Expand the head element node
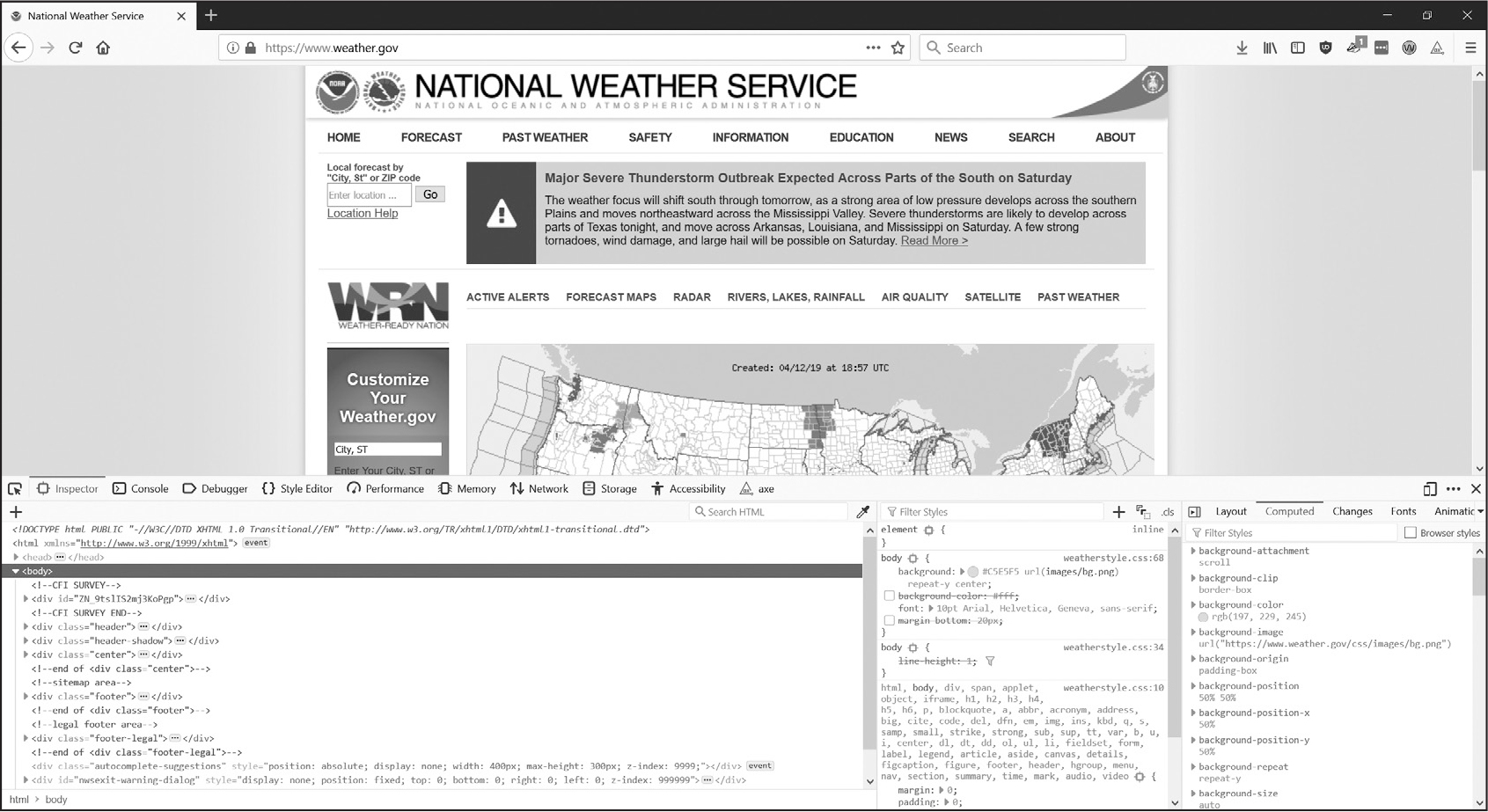 coord(16,557)
